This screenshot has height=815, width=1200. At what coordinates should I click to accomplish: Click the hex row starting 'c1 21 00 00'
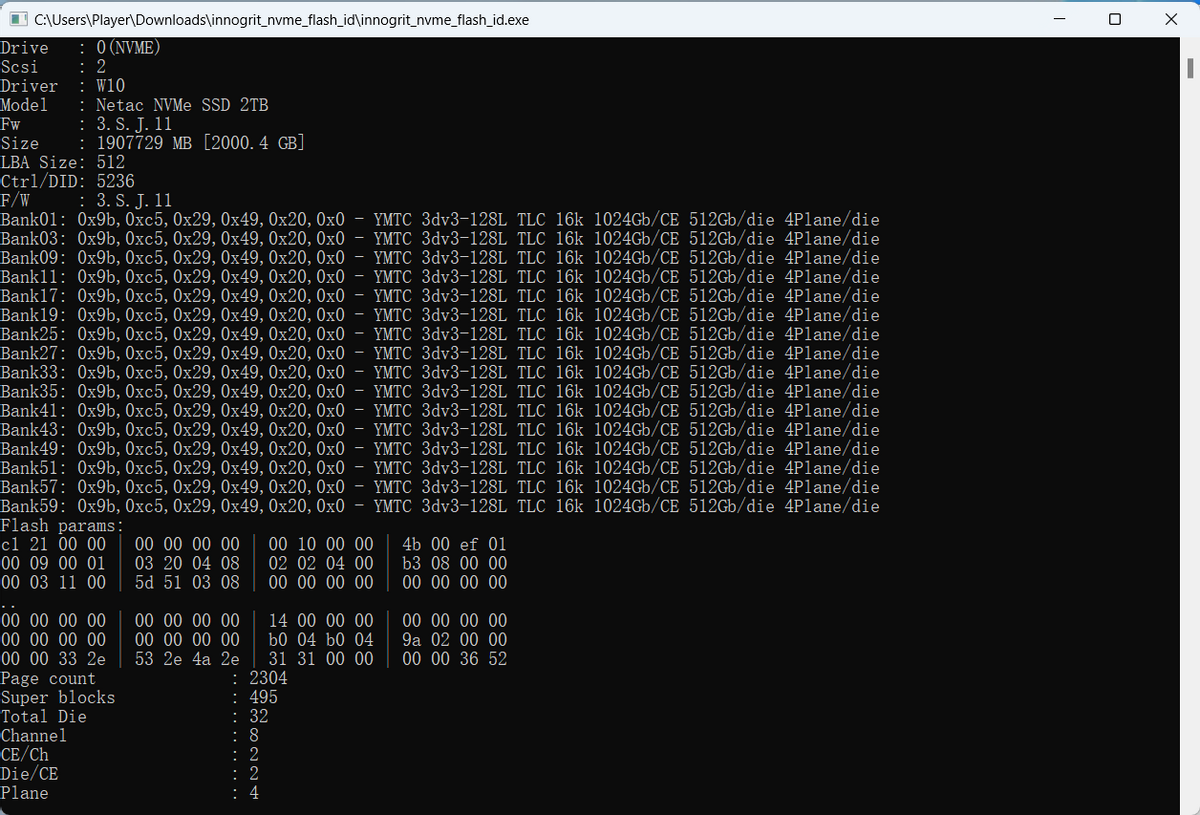[x=254, y=544]
